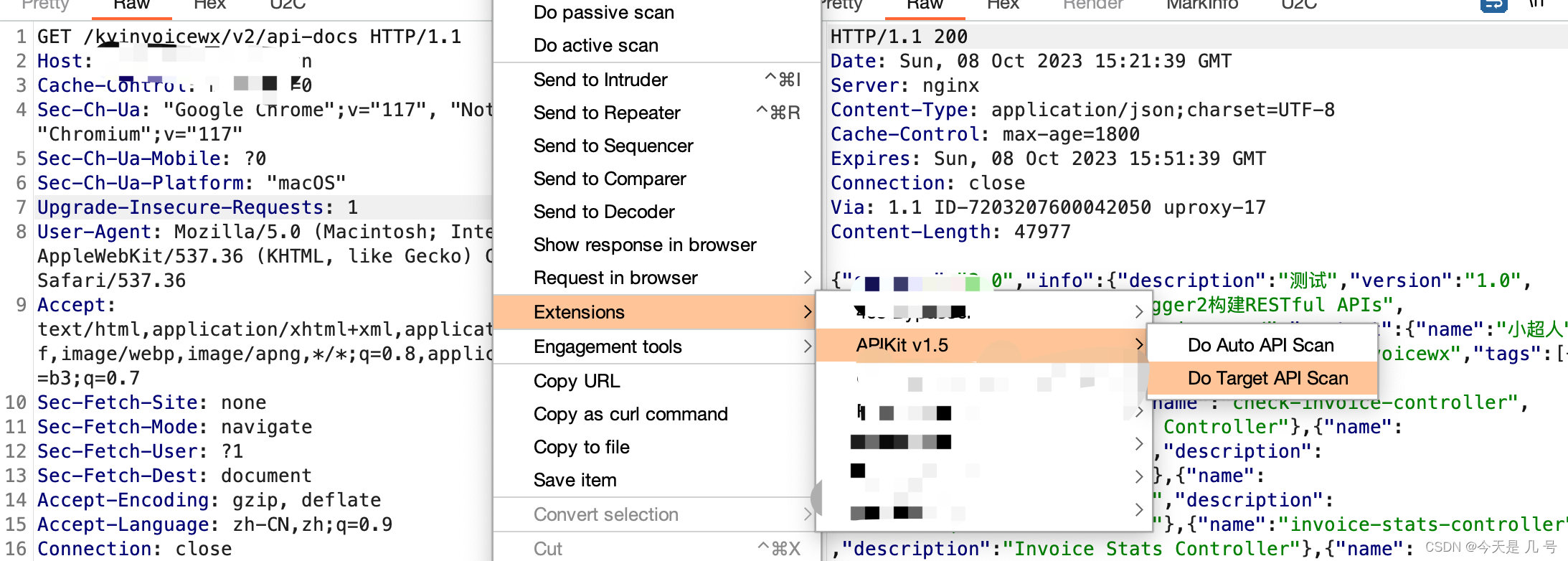Open response panel Render tab
Screen dimensions: 1568x561
tap(1093, 4)
